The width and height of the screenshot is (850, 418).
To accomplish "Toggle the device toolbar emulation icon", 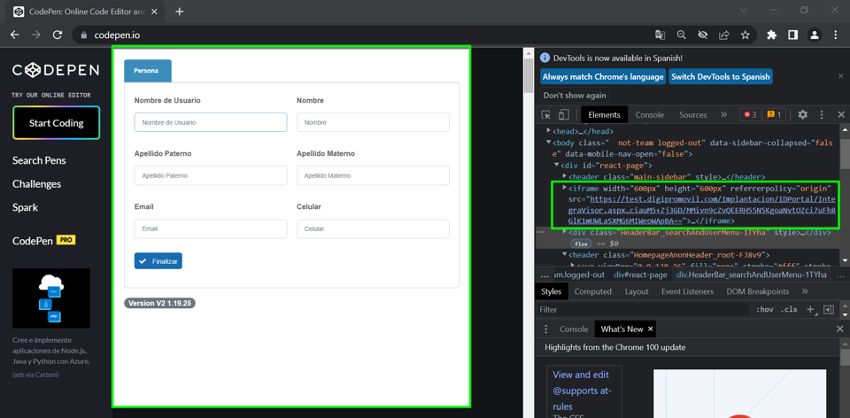I will (564, 115).
